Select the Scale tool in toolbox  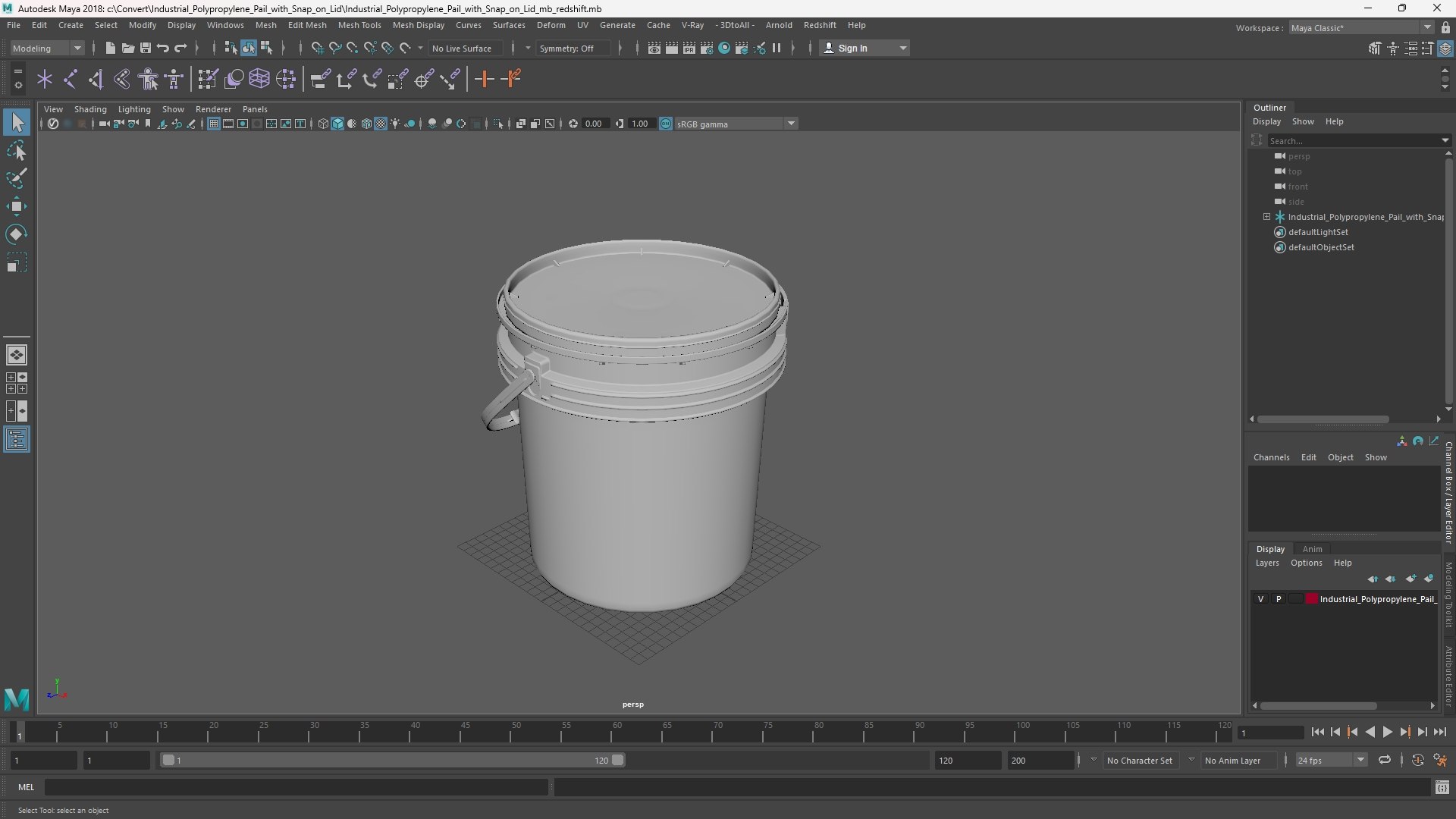coord(17,262)
